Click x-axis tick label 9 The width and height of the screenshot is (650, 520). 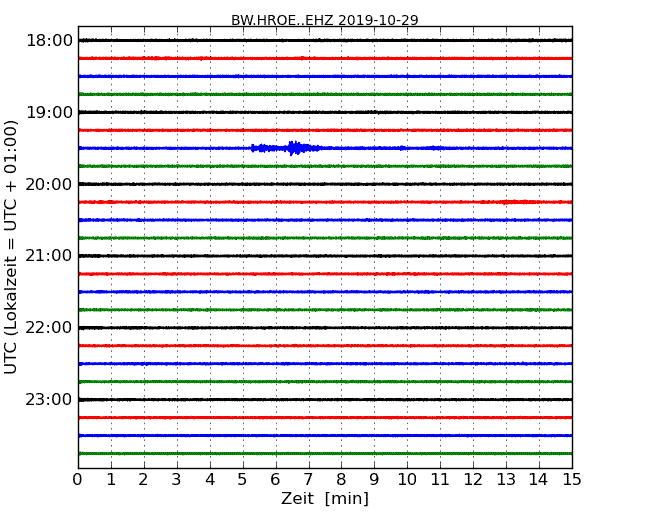(374, 479)
